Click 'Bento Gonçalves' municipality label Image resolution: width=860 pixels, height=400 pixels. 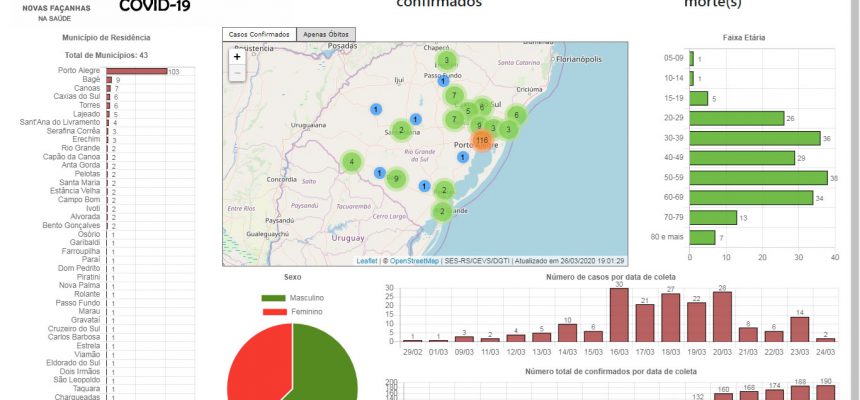point(71,226)
